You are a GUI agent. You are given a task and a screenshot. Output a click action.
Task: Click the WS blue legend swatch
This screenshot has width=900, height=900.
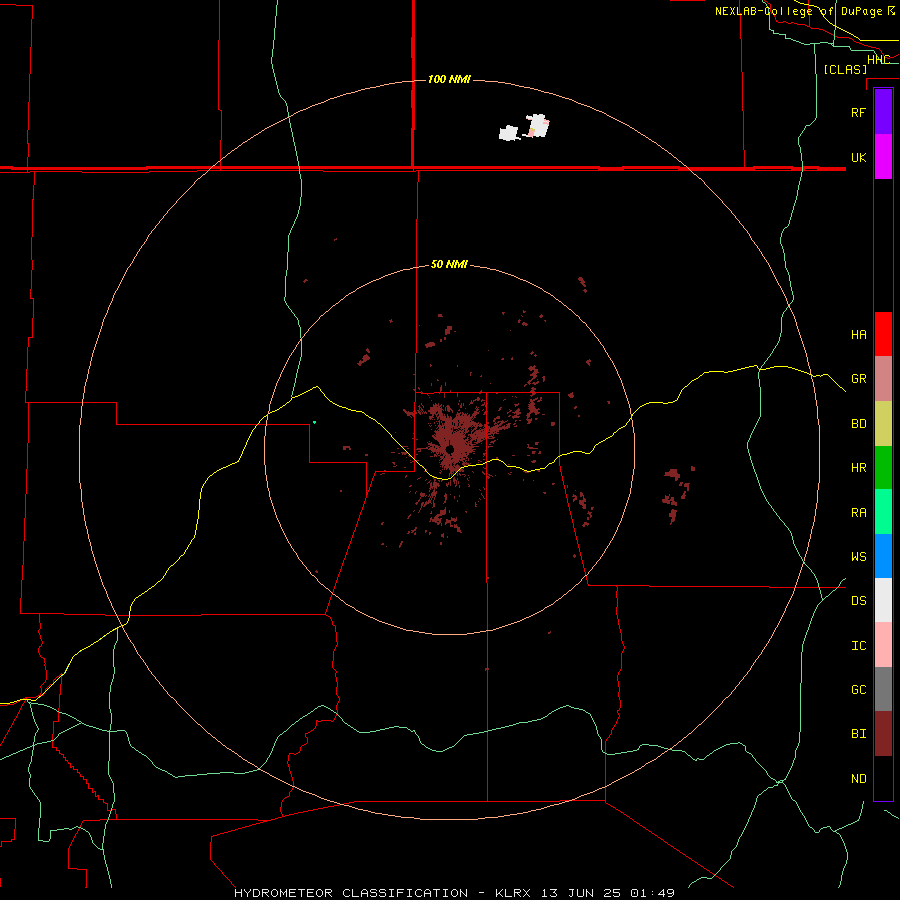883,556
